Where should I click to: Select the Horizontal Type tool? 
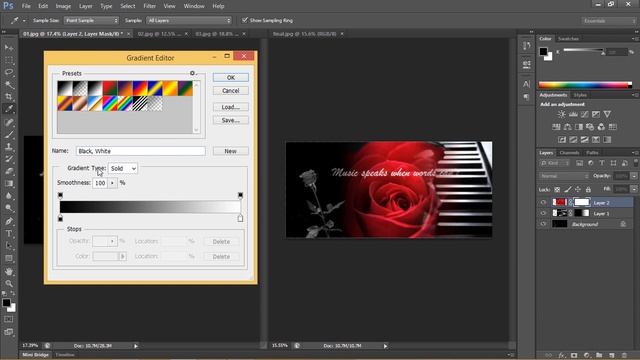tap(9, 233)
